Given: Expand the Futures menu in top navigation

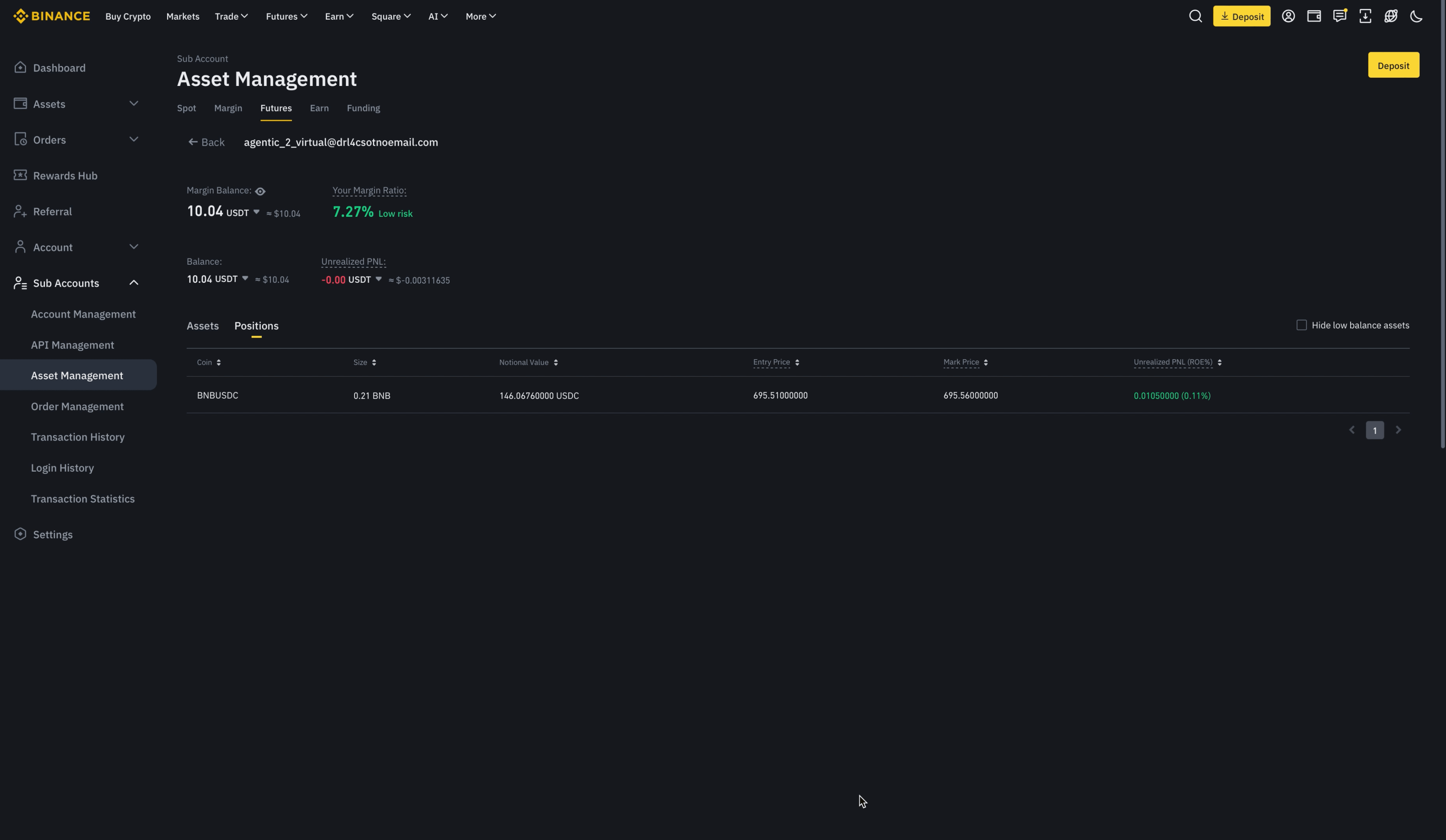Looking at the screenshot, I should (x=286, y=16).
